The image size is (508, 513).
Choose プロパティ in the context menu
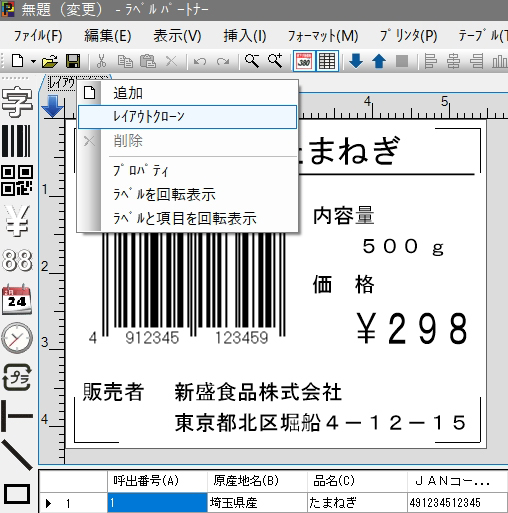point(187,171)
